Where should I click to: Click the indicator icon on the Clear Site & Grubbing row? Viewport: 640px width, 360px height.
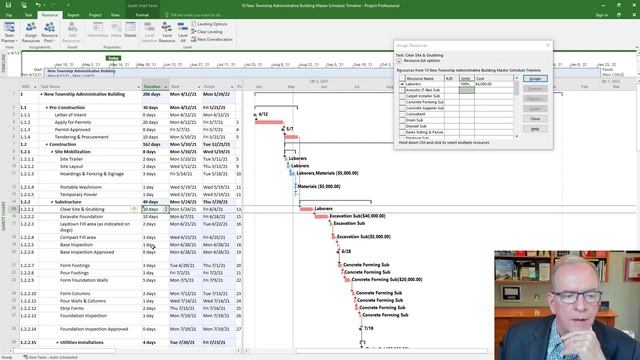133,209
